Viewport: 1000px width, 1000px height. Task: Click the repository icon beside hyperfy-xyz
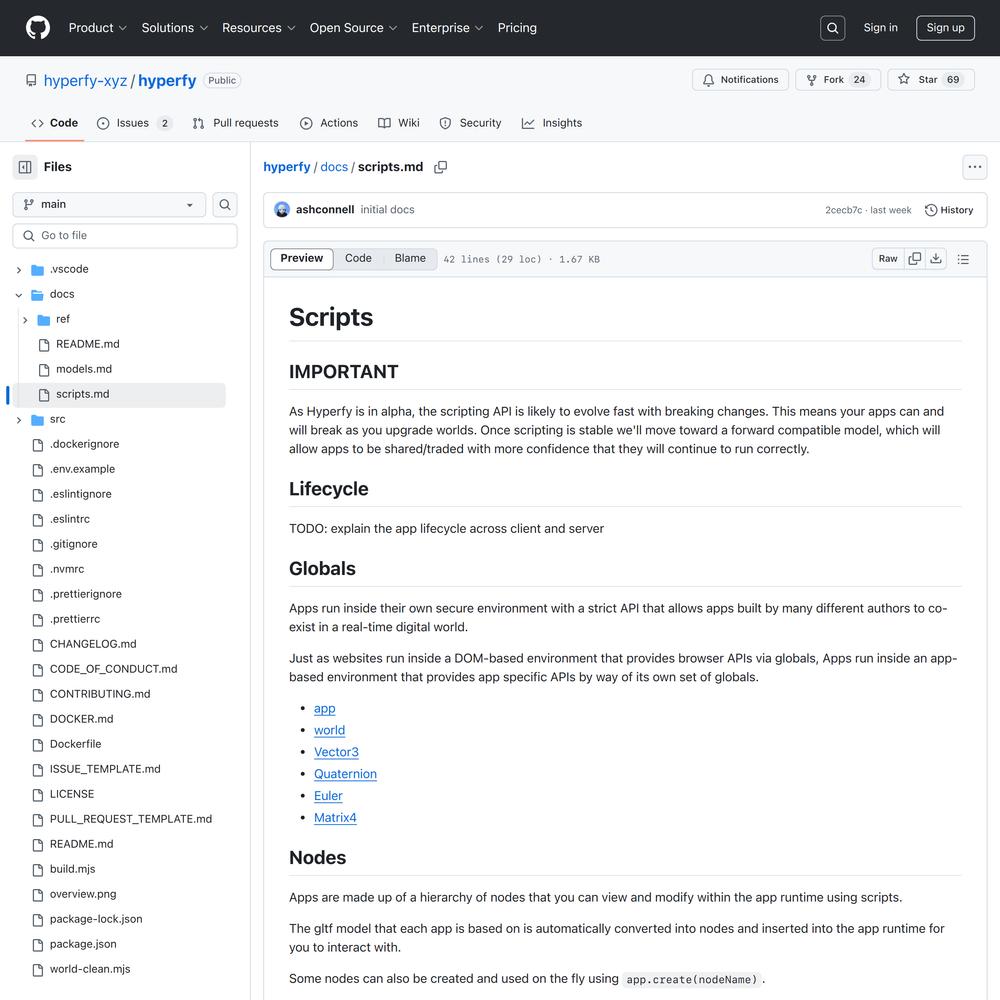pos(31,80)
